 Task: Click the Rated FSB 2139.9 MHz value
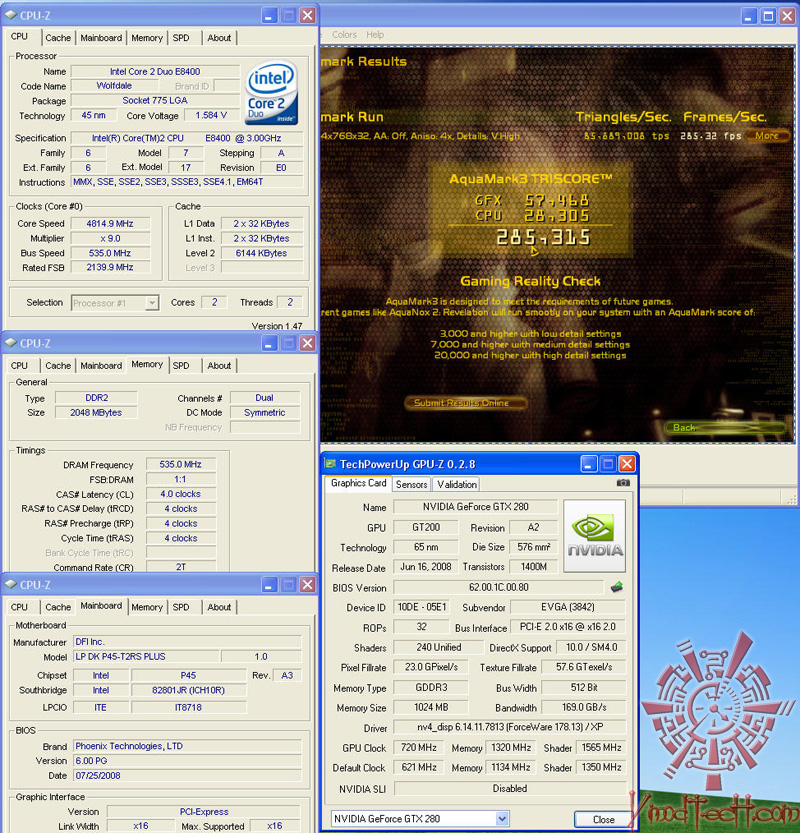(110, 267)
